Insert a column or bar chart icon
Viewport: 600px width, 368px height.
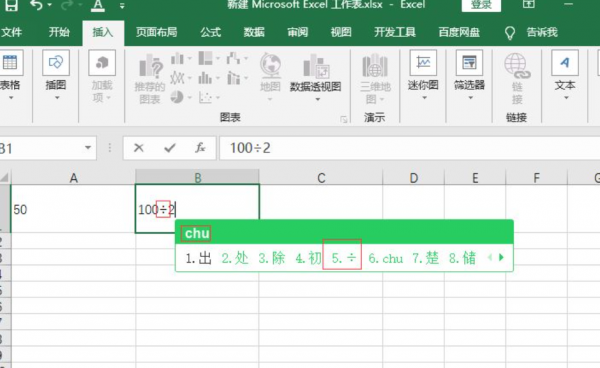178,59
